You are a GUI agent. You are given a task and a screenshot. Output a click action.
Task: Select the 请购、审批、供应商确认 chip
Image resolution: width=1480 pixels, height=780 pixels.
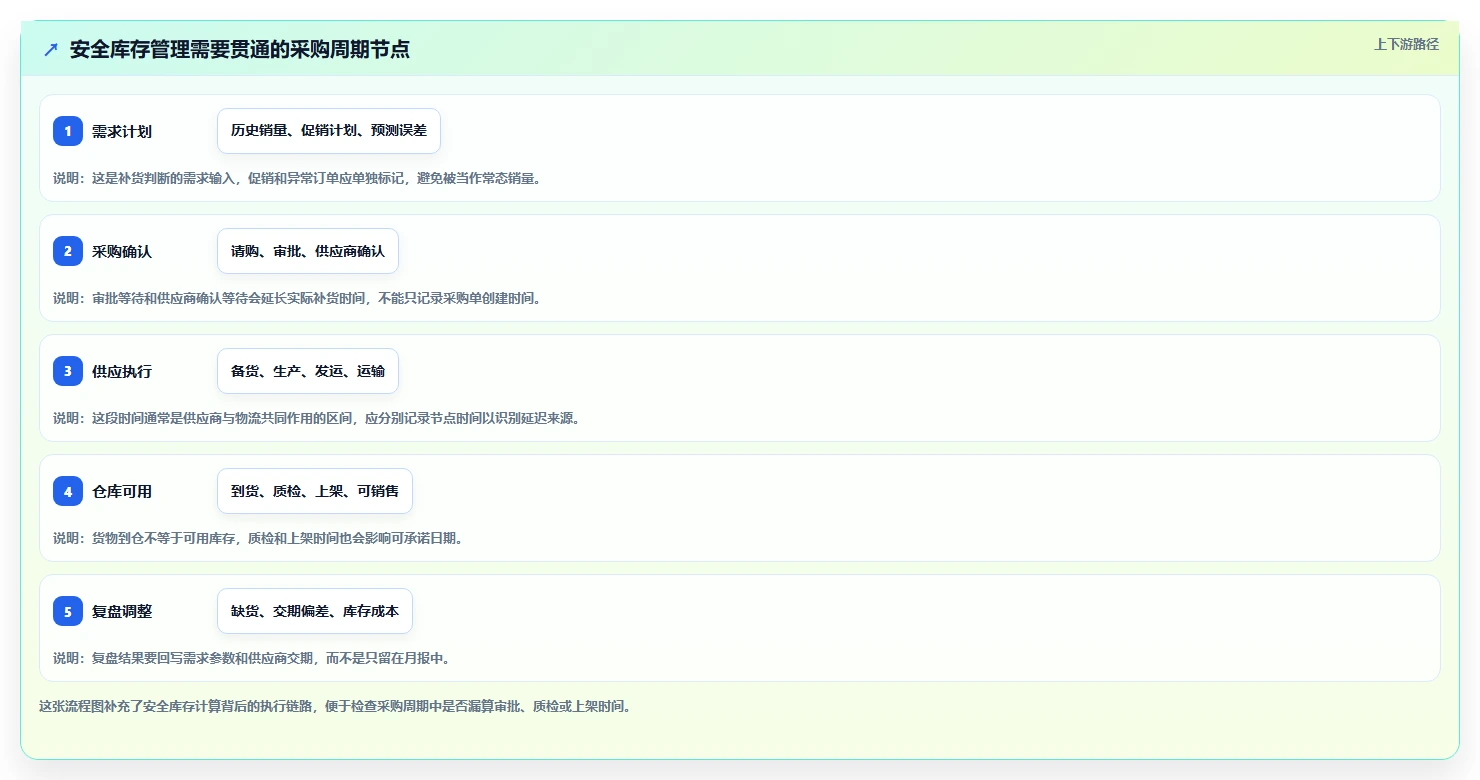(x=308, y=251)
